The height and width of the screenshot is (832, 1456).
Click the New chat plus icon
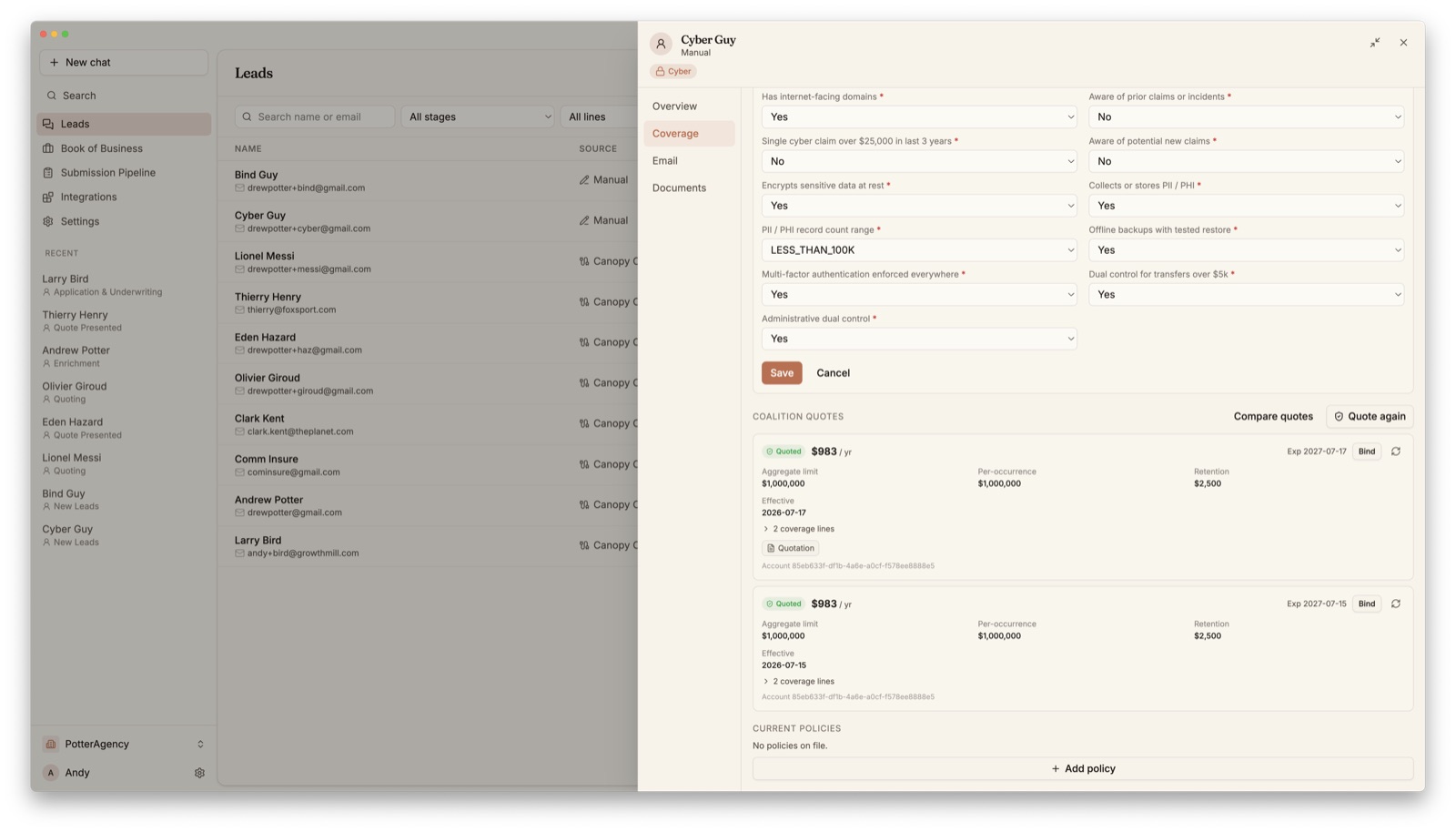pyautogui.click(x=54, y=63)
